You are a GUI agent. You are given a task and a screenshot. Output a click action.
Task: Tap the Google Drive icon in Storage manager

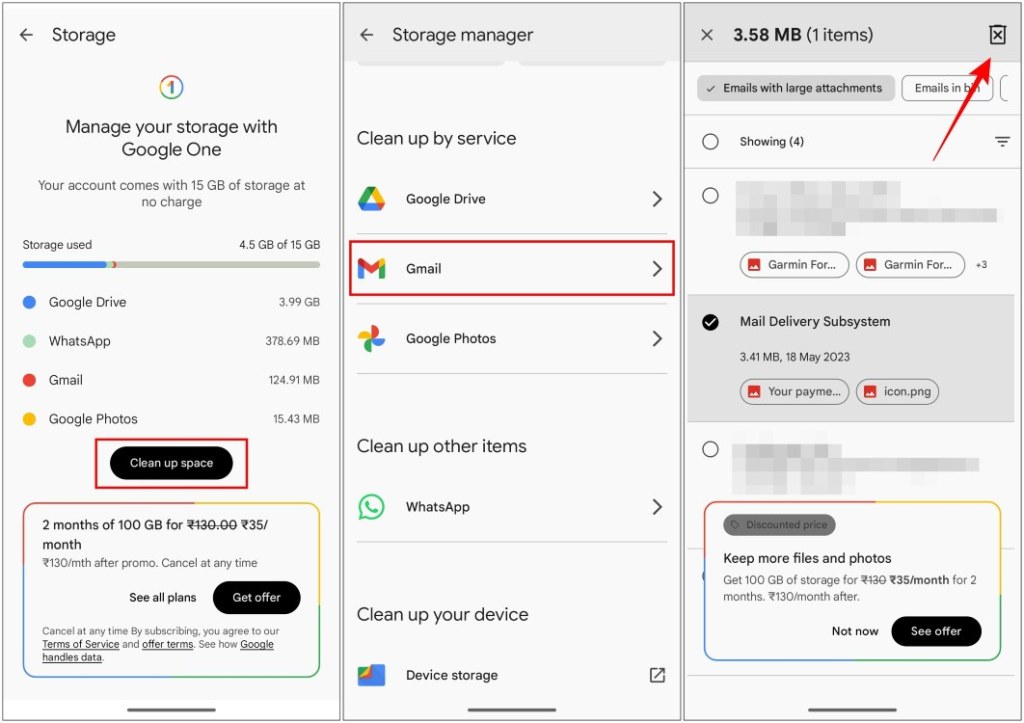point(371,199)
